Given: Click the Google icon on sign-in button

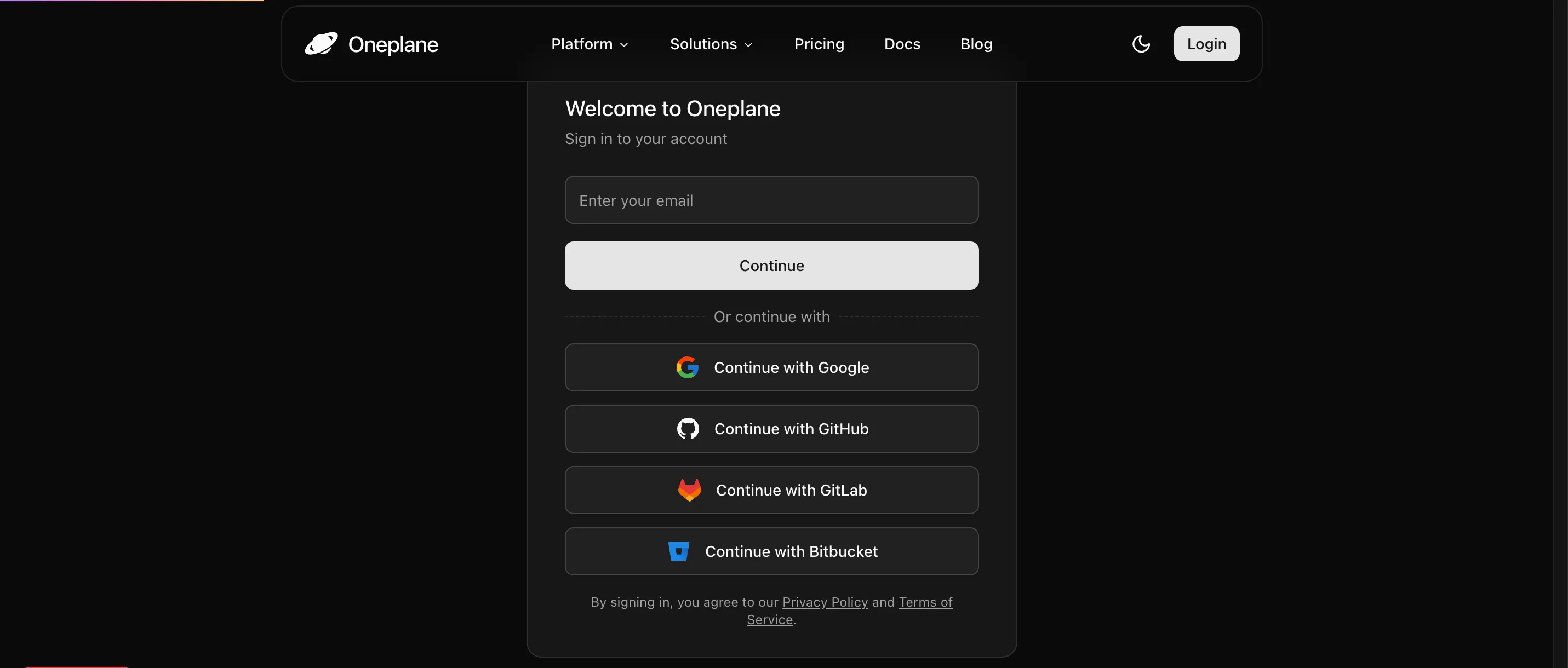Looking at the screenshot, I should point(686,367).
